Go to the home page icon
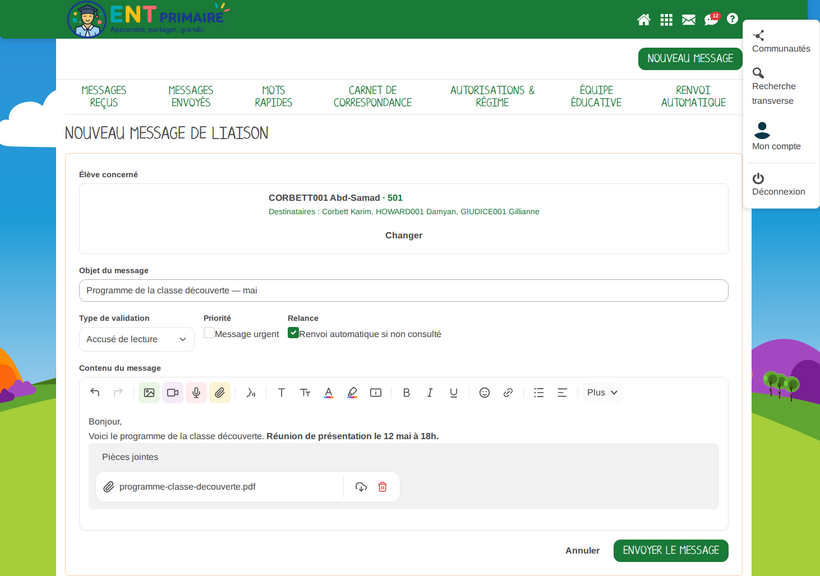The image size is (820, 576). click(644, 20)
